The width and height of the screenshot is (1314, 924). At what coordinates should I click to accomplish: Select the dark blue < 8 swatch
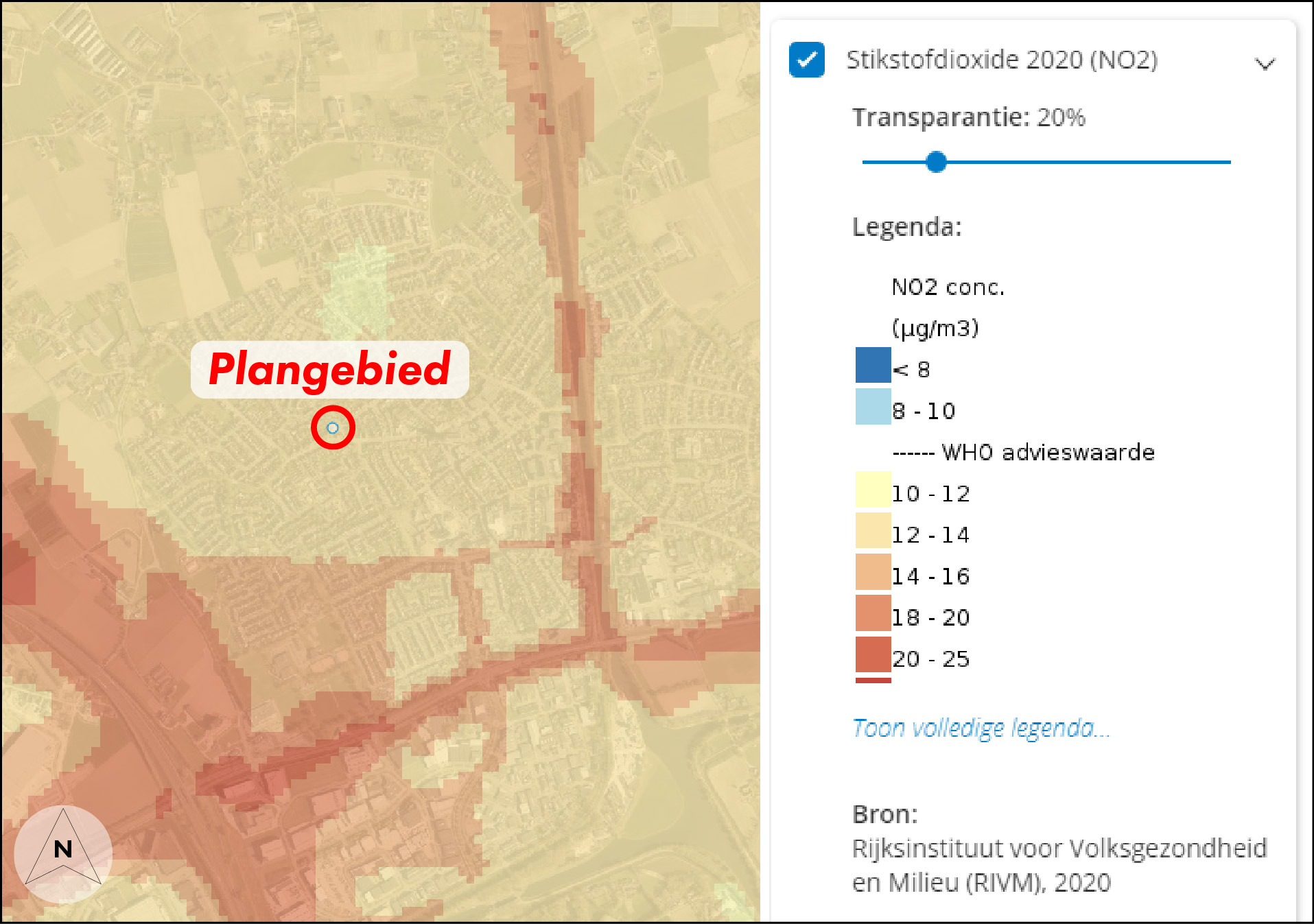tap(873, 365)
